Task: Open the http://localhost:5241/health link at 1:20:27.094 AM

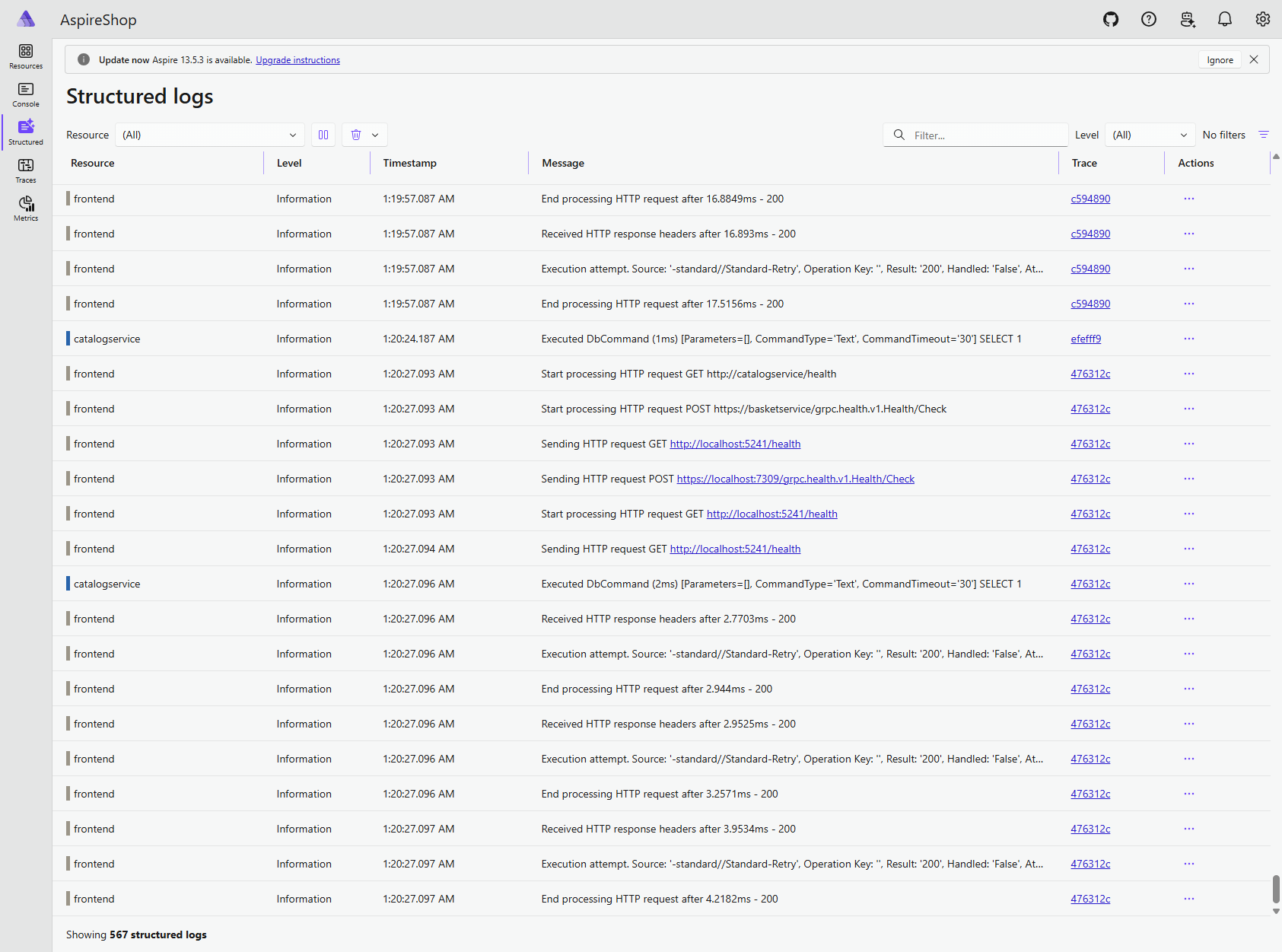Action: point(735,549)
